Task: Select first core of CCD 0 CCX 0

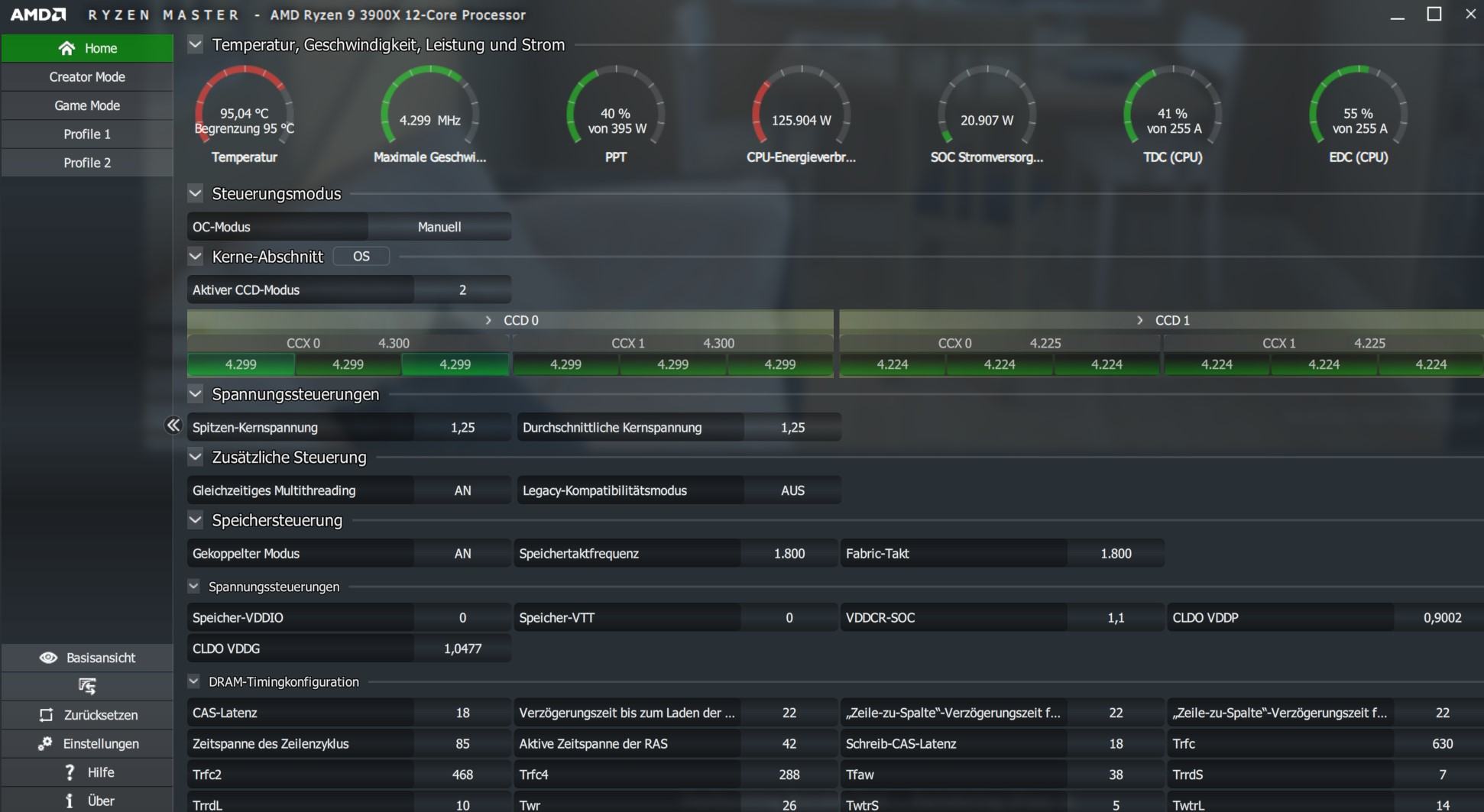Action: 241,364
